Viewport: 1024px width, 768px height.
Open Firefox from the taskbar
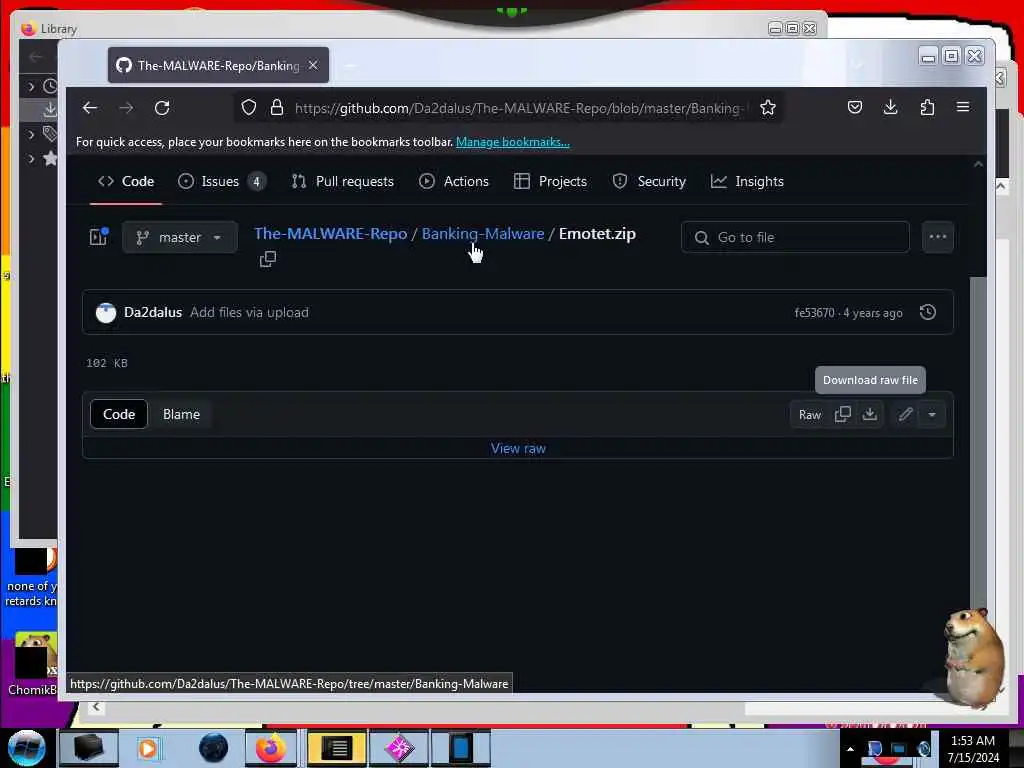pos(271,748)
